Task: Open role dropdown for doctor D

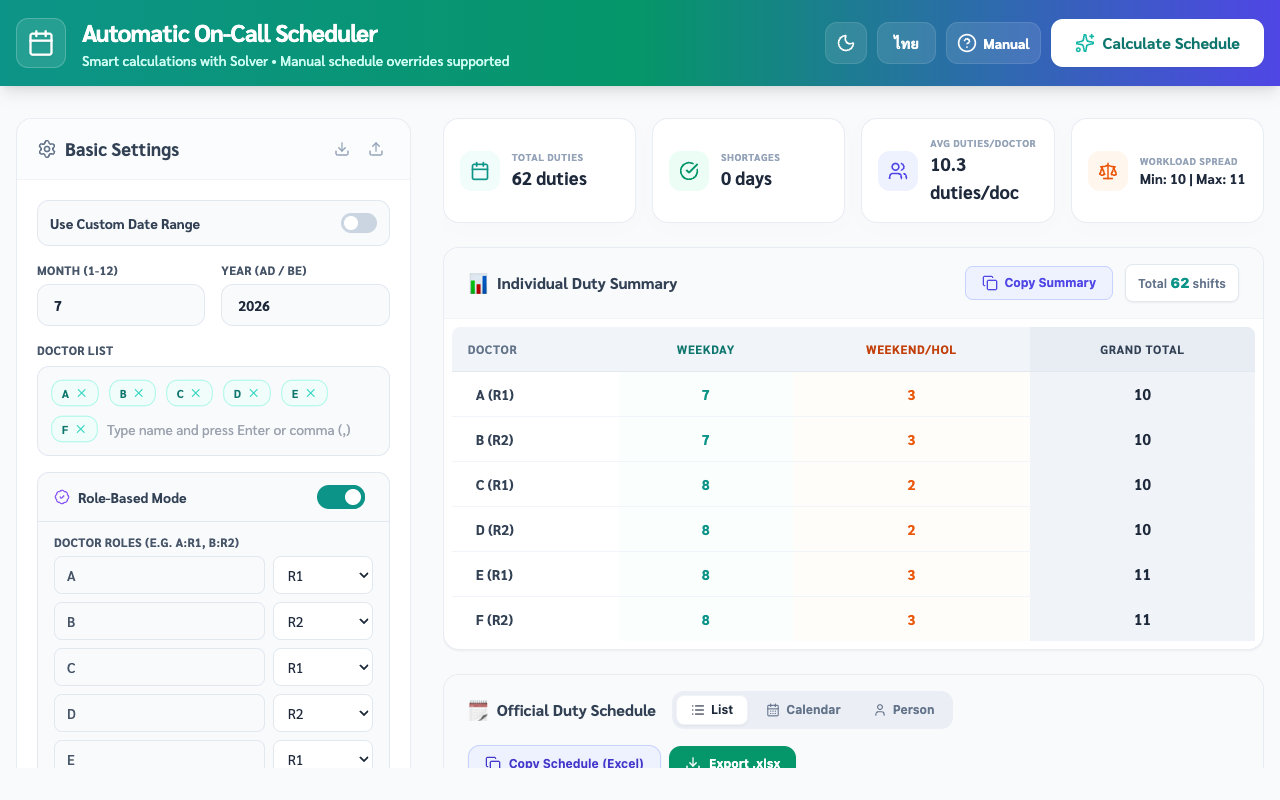Action: click(323, 713)
